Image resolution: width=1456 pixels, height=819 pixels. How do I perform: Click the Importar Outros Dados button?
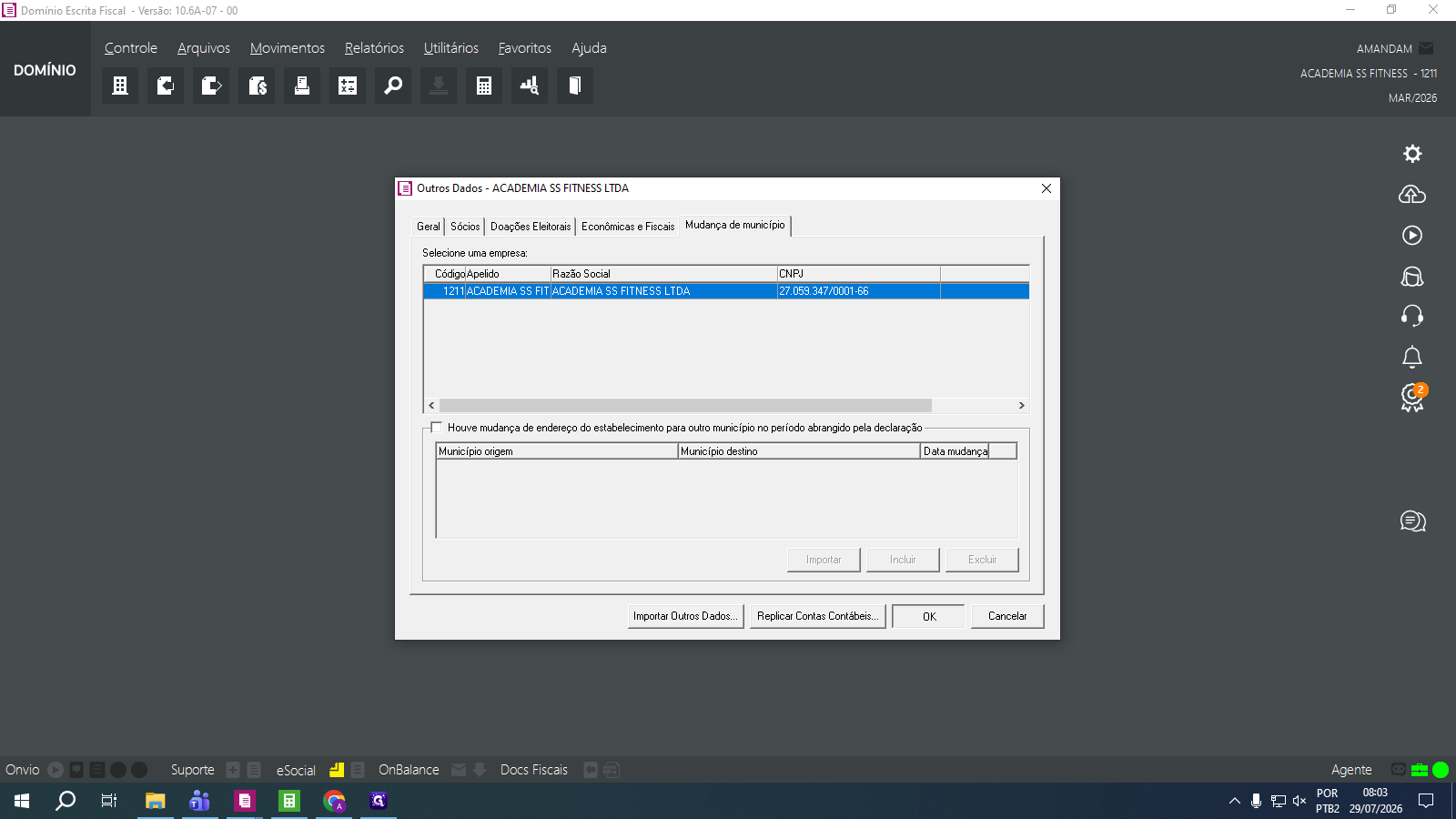(685, 616)
